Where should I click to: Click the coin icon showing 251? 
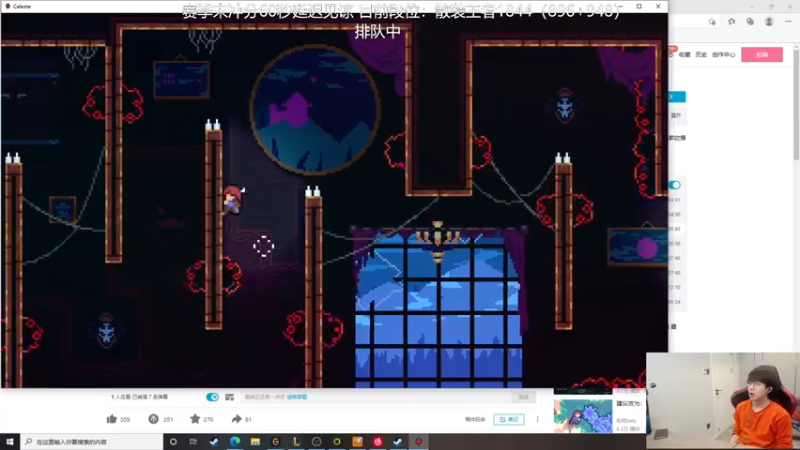[153, 419]
